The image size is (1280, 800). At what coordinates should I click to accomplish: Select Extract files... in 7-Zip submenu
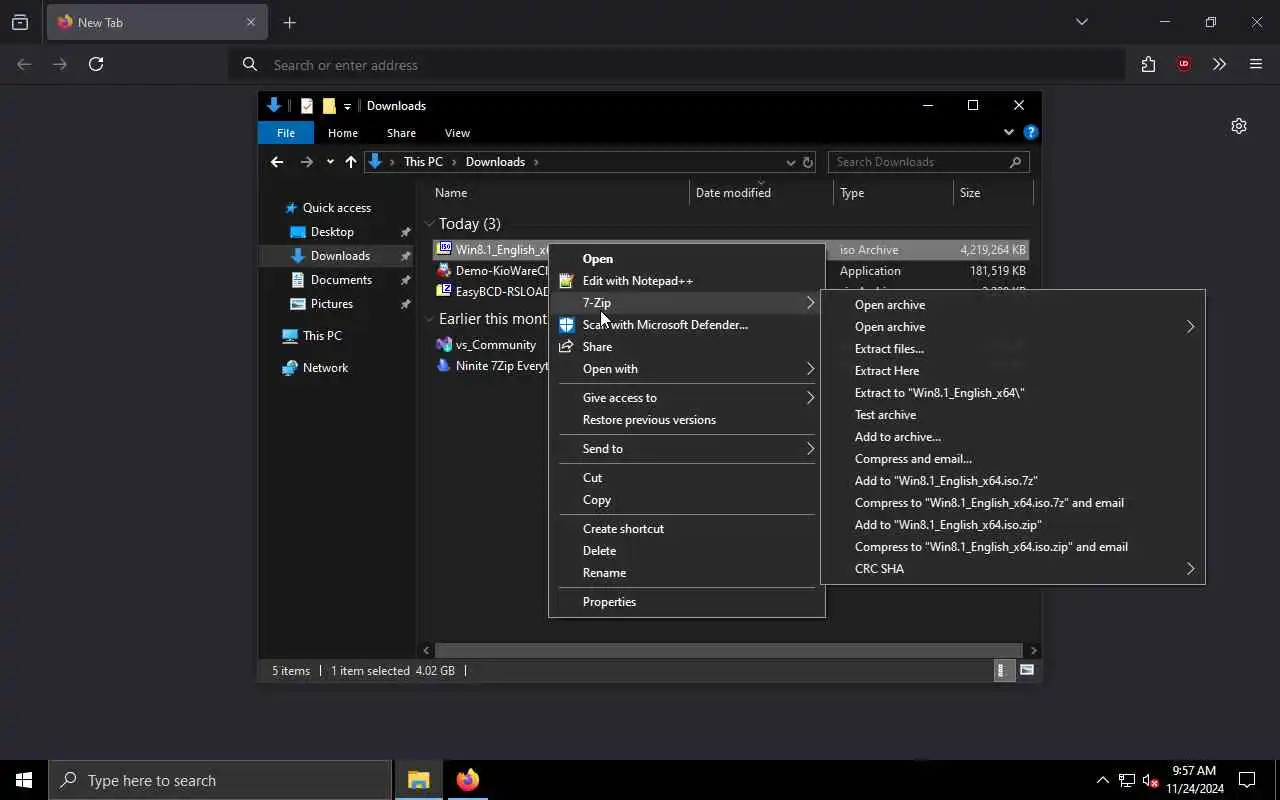(1012, 349)
